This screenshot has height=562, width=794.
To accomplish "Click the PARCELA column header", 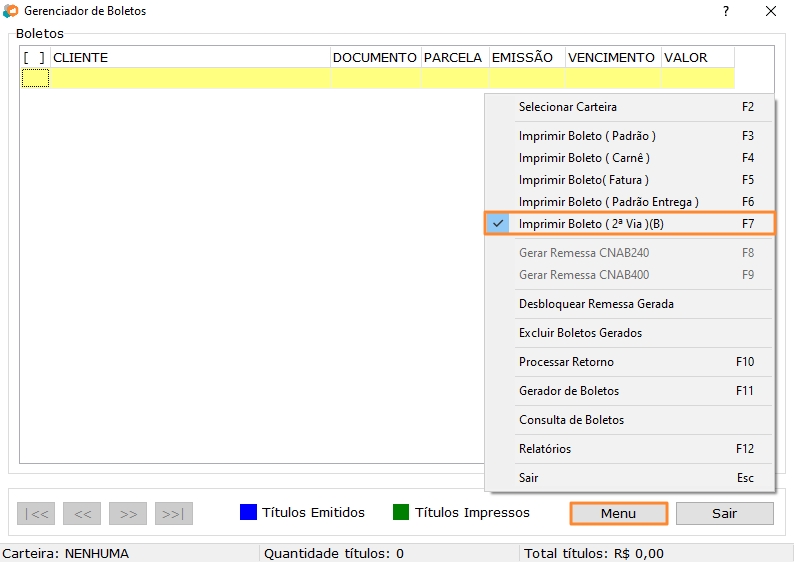I will tap(454, 58).
